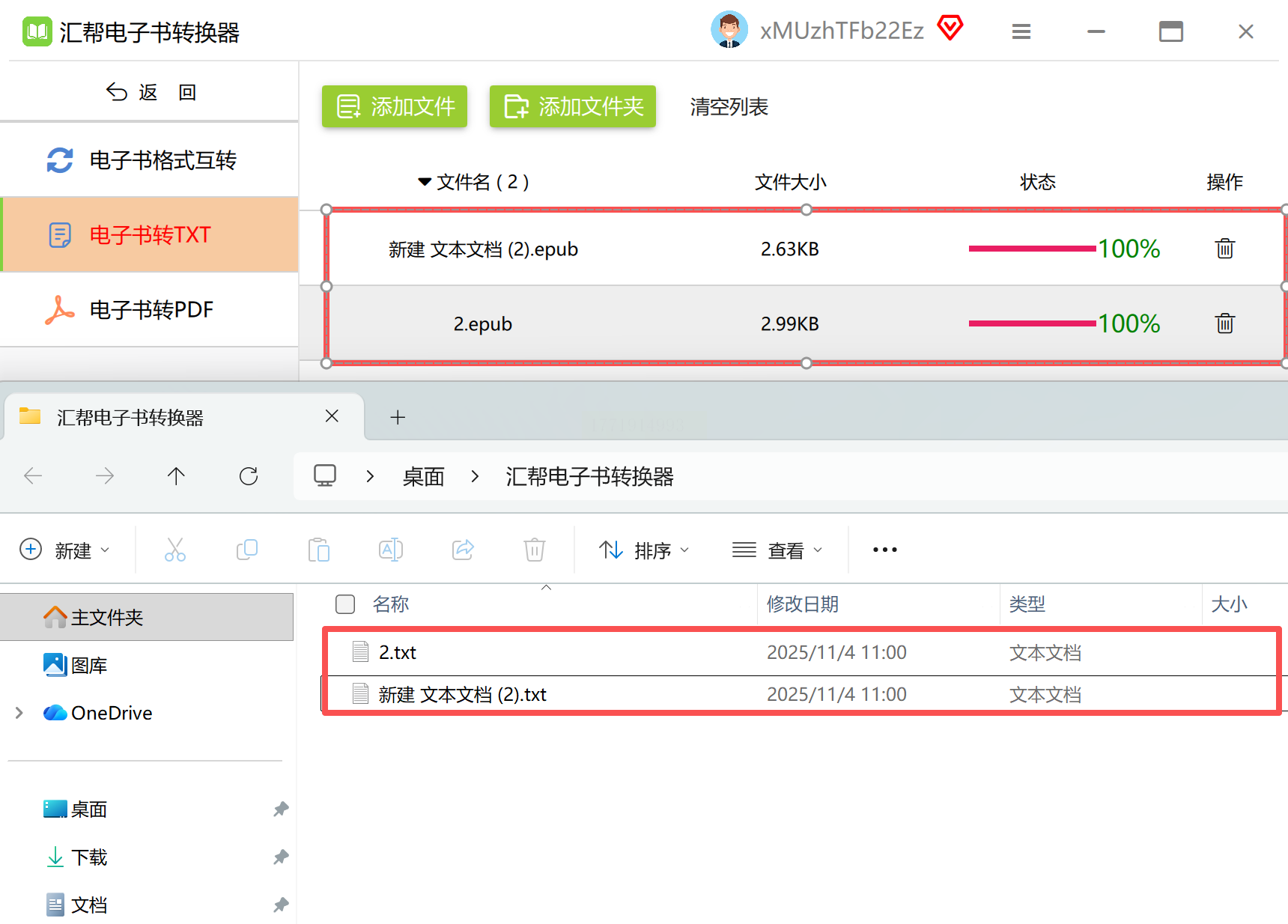The width and height of the screenshot is (1288, 924).
Task: Click the red VIP diamond icon
Action: coord(950,28)
